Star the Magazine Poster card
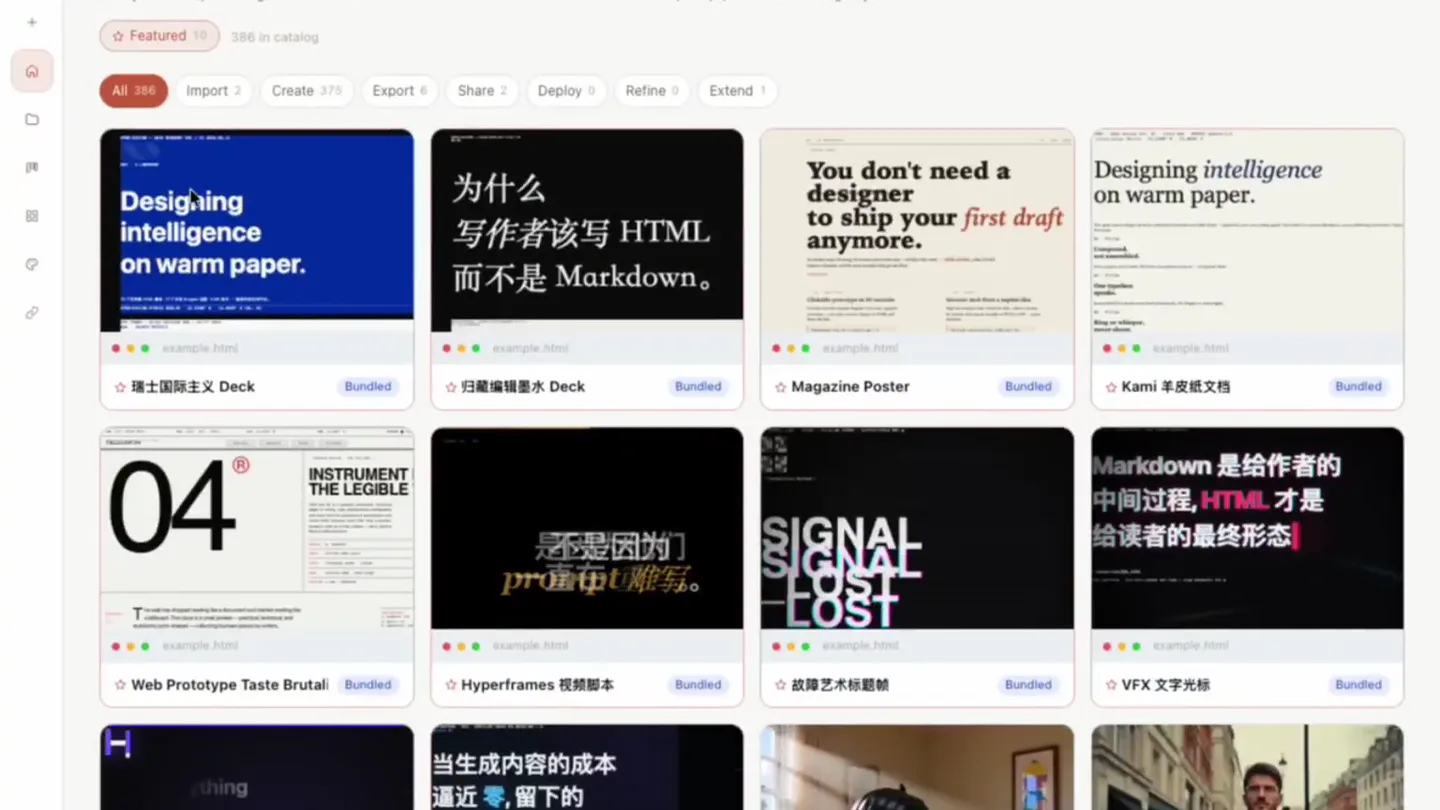The width and height of the screenshot is (1440, 810). [x=780, y=387]
